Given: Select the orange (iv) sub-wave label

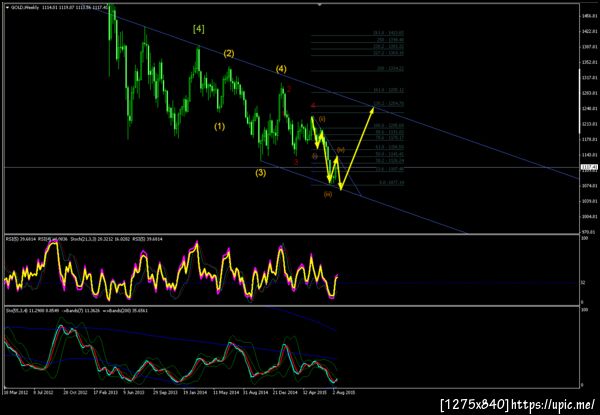Looking at the screenshot, I should click(341, 150).
